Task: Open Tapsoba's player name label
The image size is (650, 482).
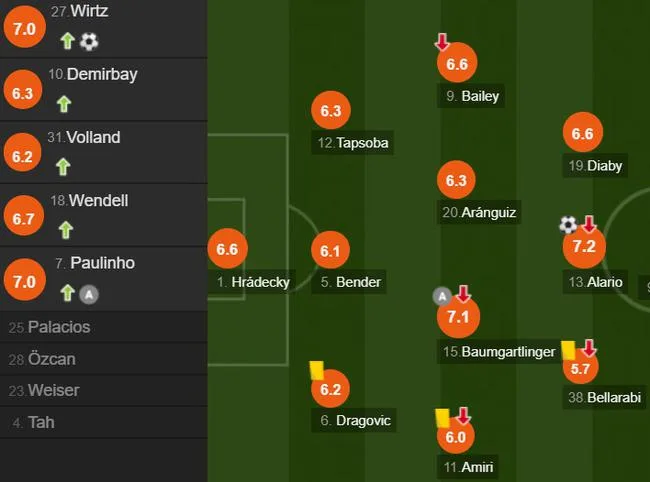Action: (352, 143)
